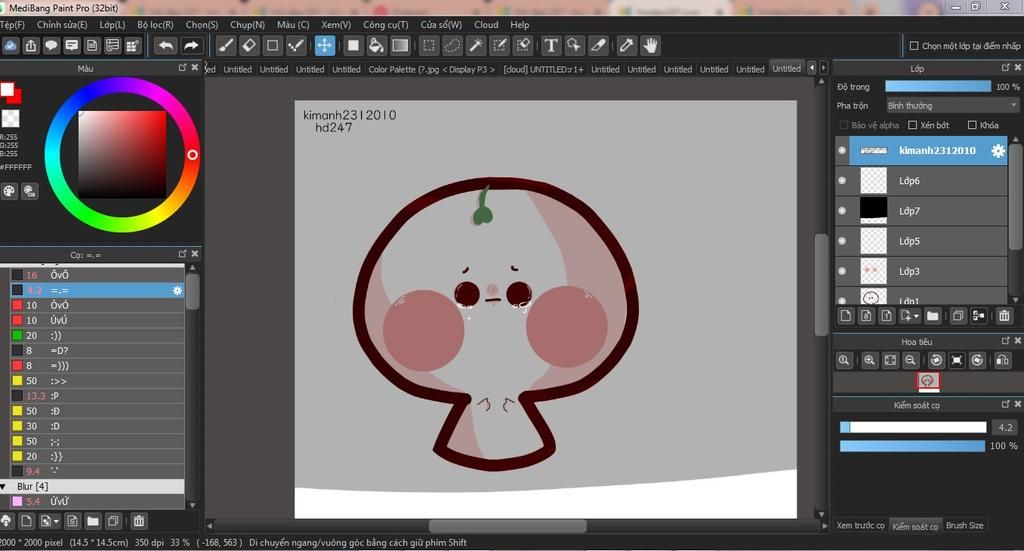Screen dimensions: 1024x551
Task: Open settings gear of kimanh2312010 layer
Action: pos(998,151)
